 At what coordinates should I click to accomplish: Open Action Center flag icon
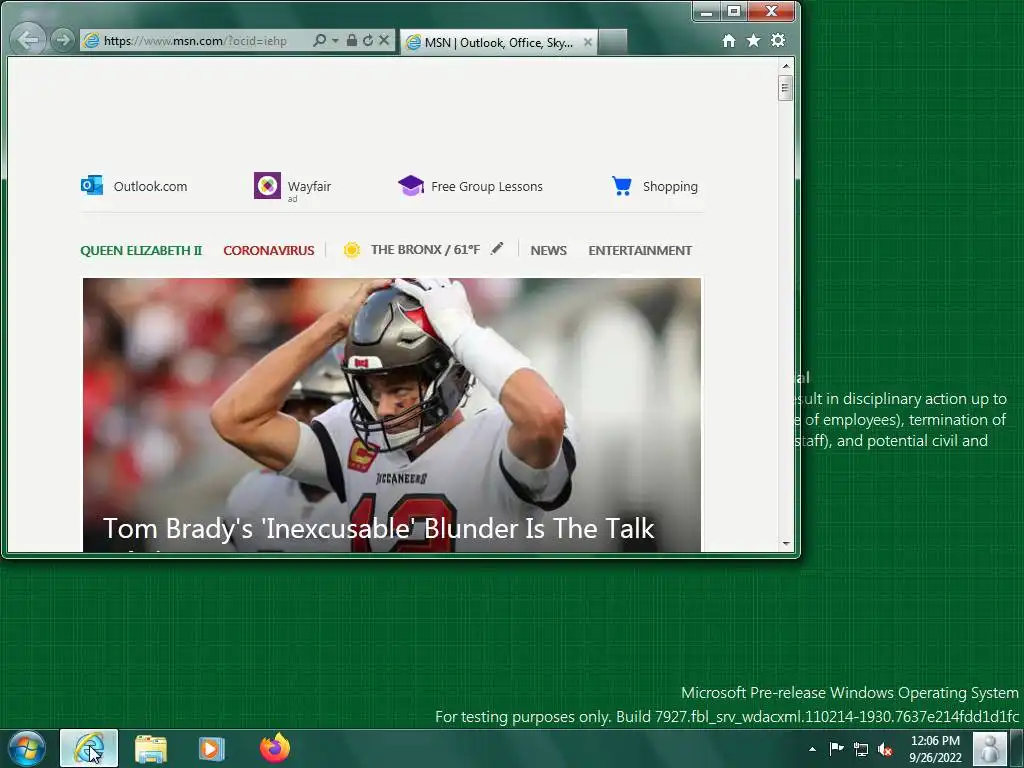pyautogui.click(x=836, y=748)
